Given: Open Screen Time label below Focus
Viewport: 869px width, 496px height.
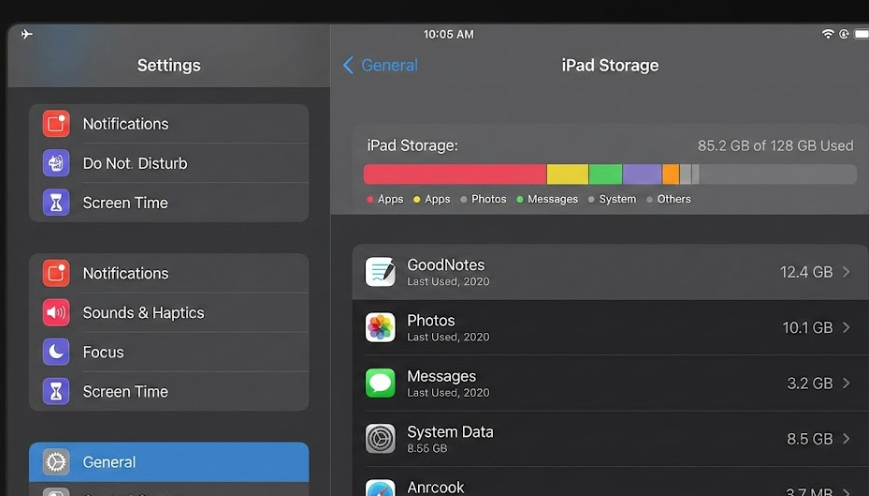Looking at the screenshot, I should pyautogui.click(x=125, y=391).
